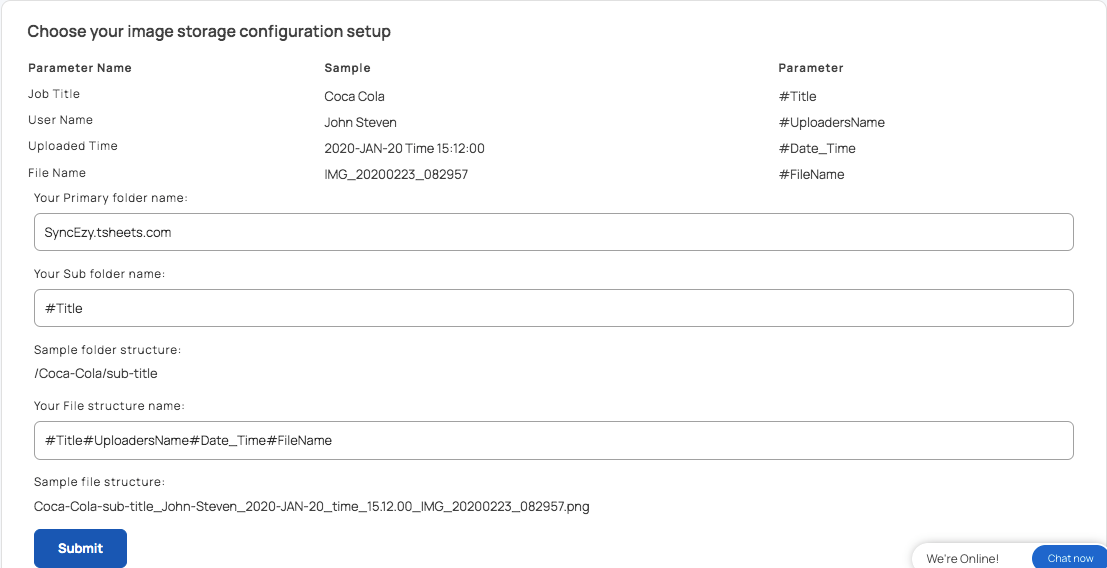This screenshot has height=568, width=1107.
Task: Click the image storage configuration heading
Action: (x=209, y=32)
